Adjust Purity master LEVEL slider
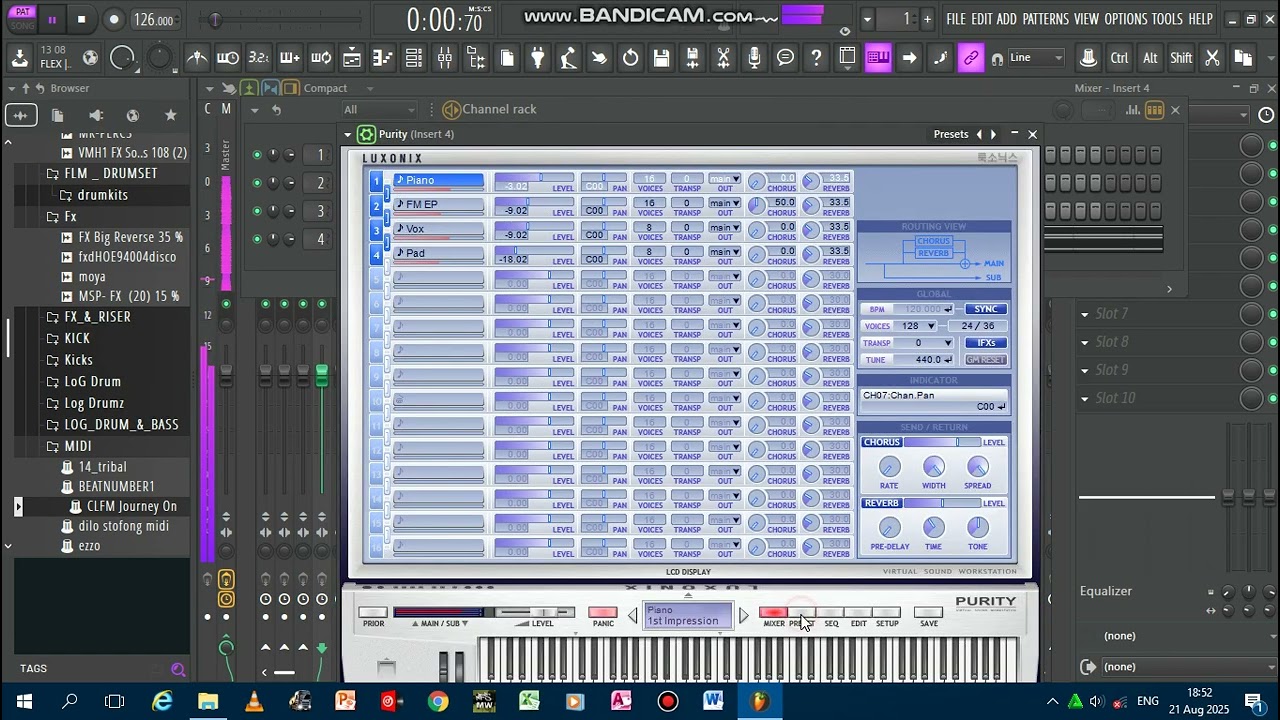1280x720 pixels. [536, 612]
